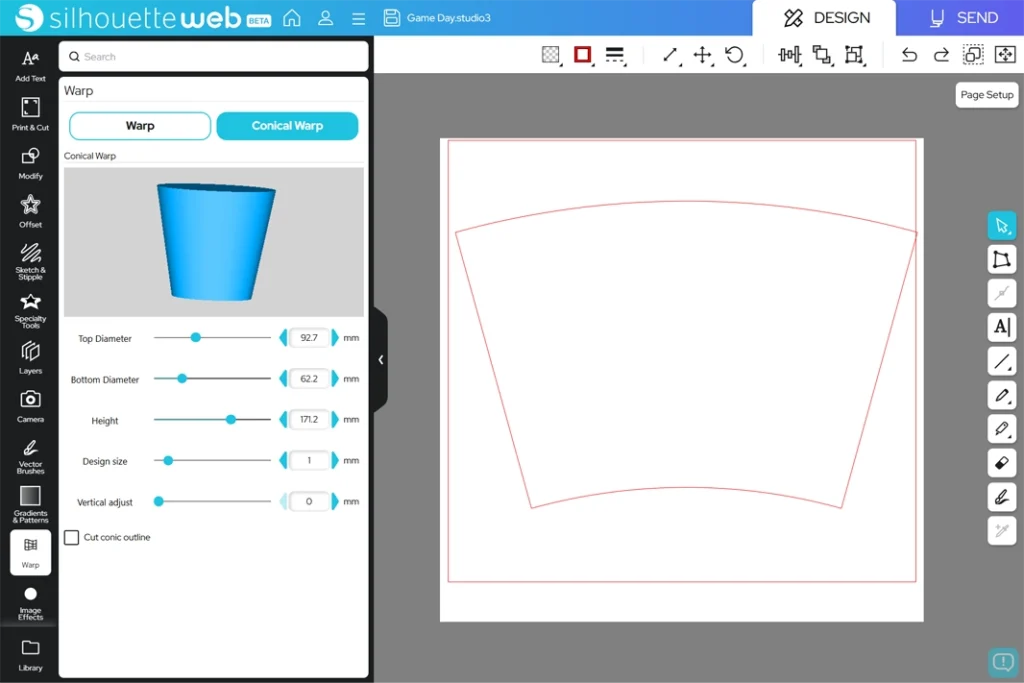Click the Rotate tool icon

[x=735, y=55]
